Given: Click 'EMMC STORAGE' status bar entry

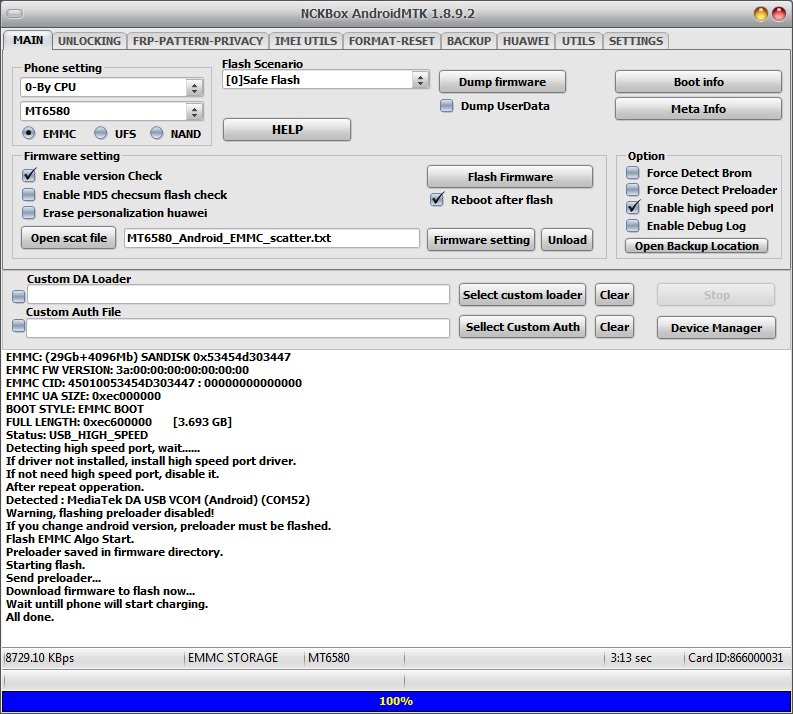Looking at the screenshot, I should click(x=233, y=658).
